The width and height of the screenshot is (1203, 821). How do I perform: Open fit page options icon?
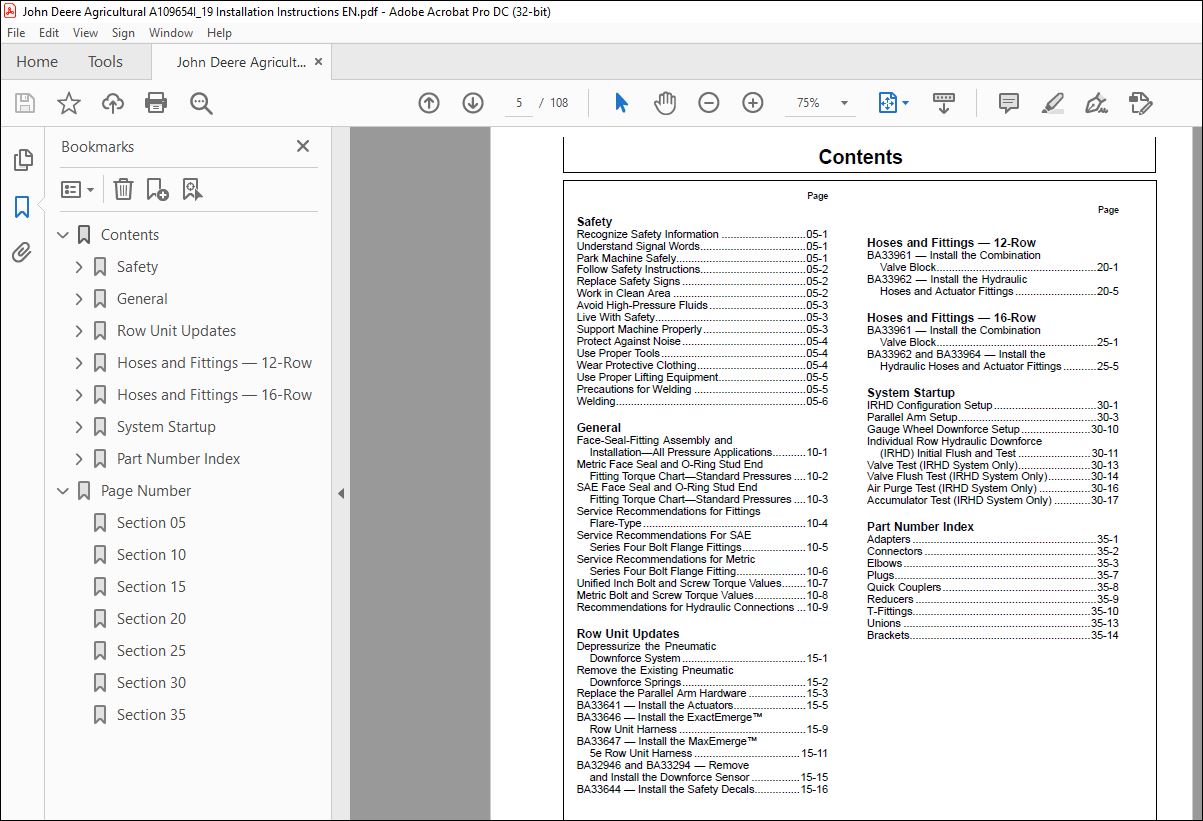[893, 103]
